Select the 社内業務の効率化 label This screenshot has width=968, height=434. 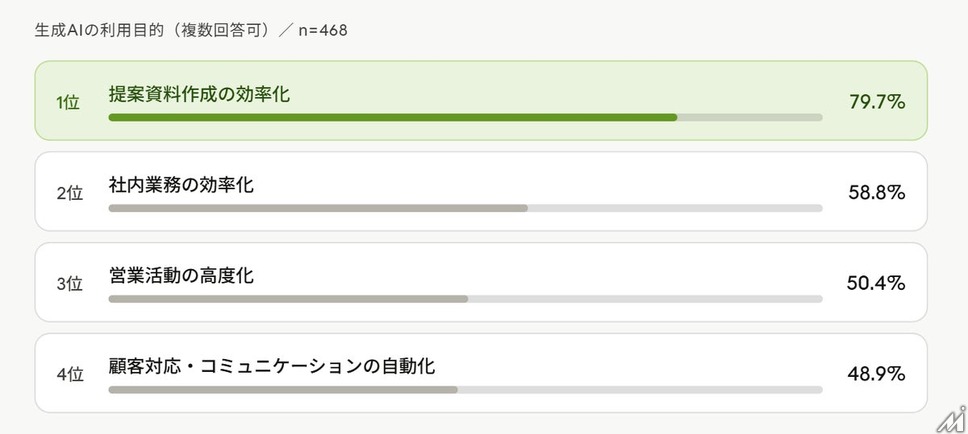click(x=181, y=184)
